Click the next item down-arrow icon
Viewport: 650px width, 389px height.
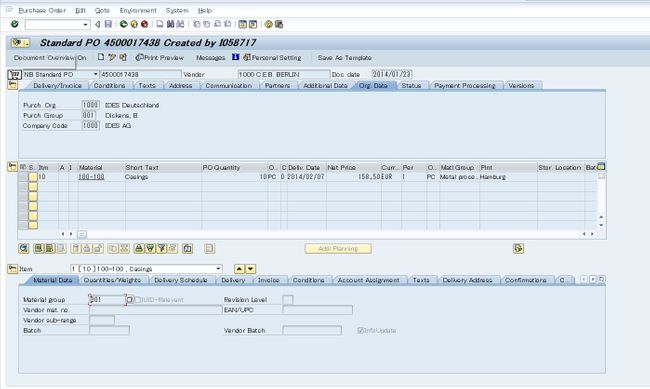(251, 269)
